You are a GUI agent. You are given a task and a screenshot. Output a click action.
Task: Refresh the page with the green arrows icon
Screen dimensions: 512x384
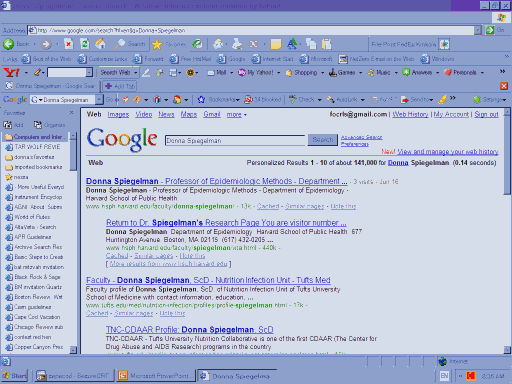pyautogui.click(x=85, y=44)
